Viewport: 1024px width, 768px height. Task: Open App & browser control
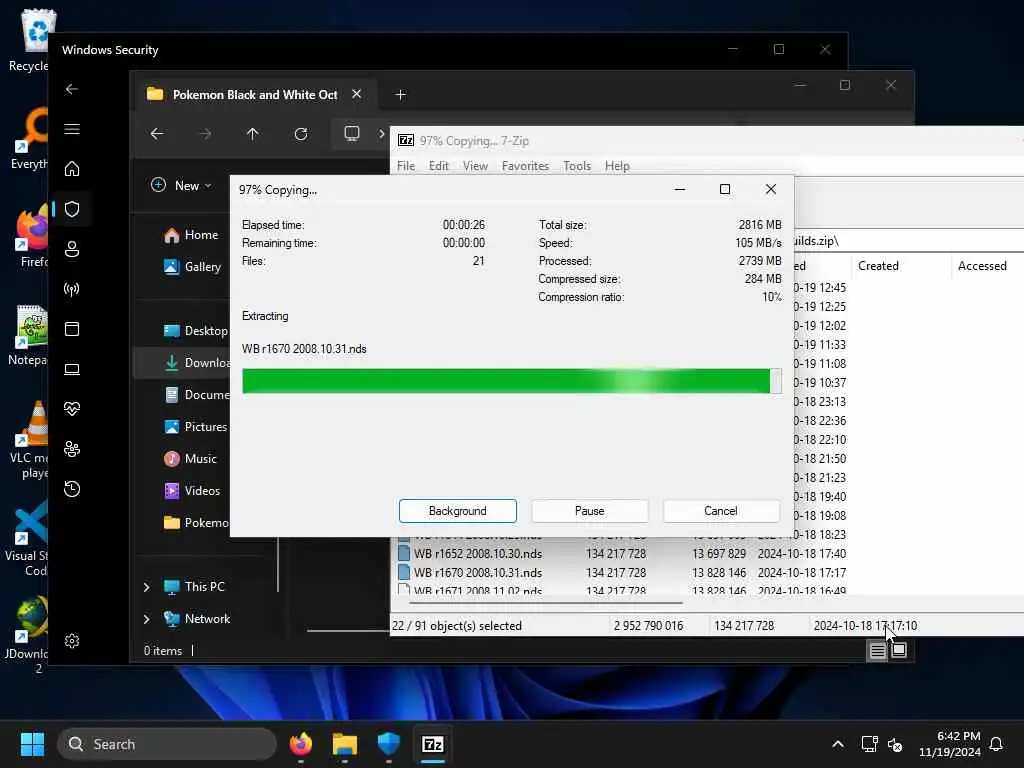[x=72, y=329]
